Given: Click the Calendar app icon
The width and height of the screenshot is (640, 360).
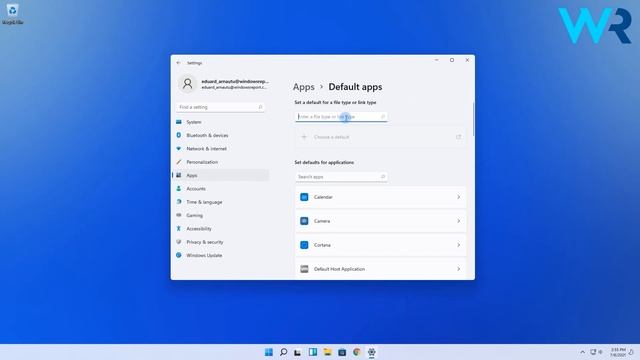Looking at the screenshot, I should 304,197.
